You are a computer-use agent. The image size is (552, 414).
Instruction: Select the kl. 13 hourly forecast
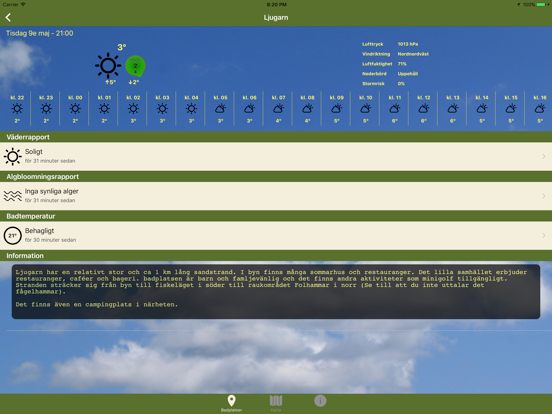tap(453, 109)
